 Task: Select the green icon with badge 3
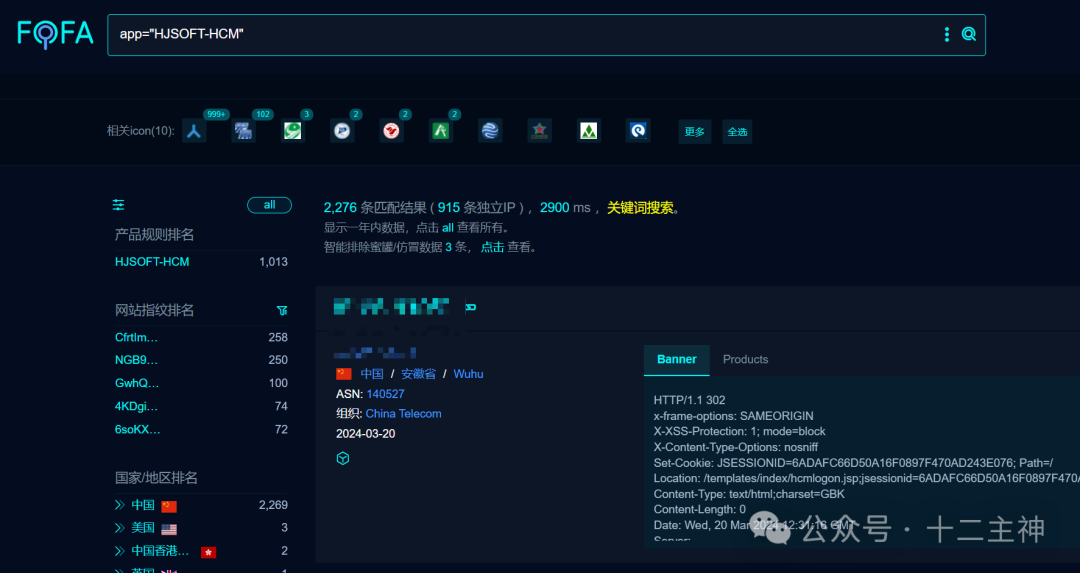click(293, 131)
